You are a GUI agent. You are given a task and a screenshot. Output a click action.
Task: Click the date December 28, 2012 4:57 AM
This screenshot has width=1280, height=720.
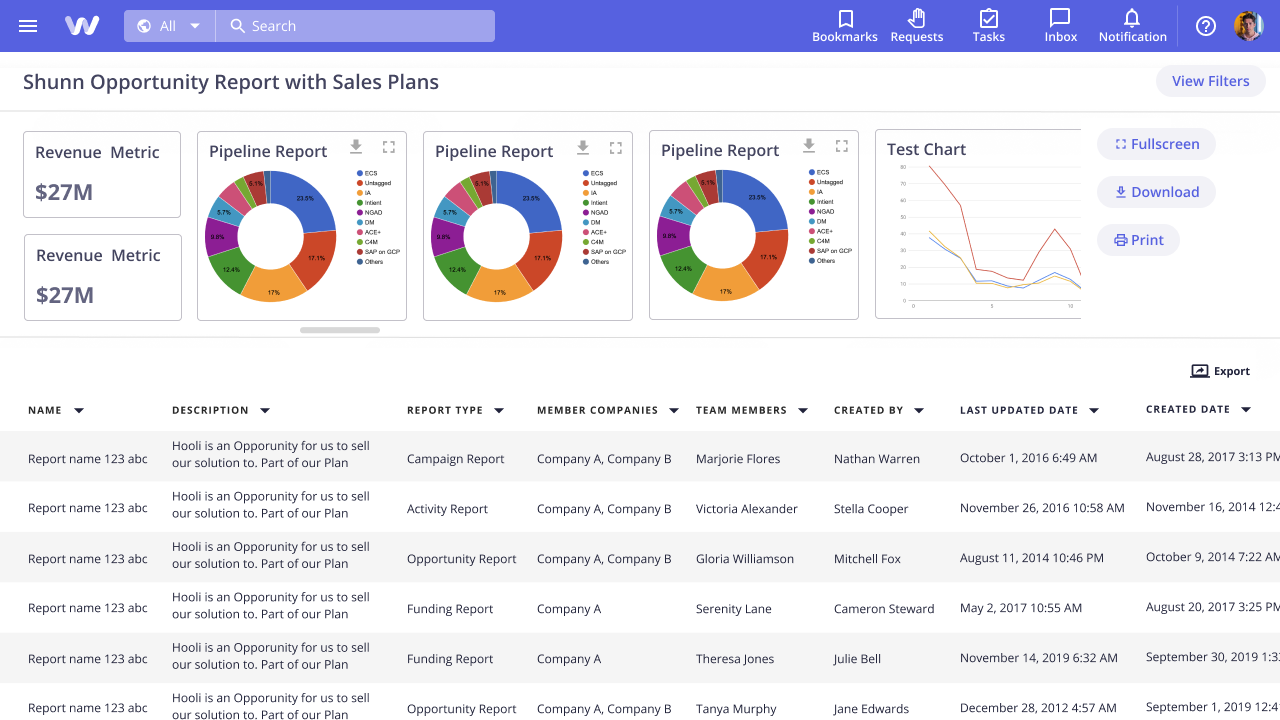(x=1038, y=708)
